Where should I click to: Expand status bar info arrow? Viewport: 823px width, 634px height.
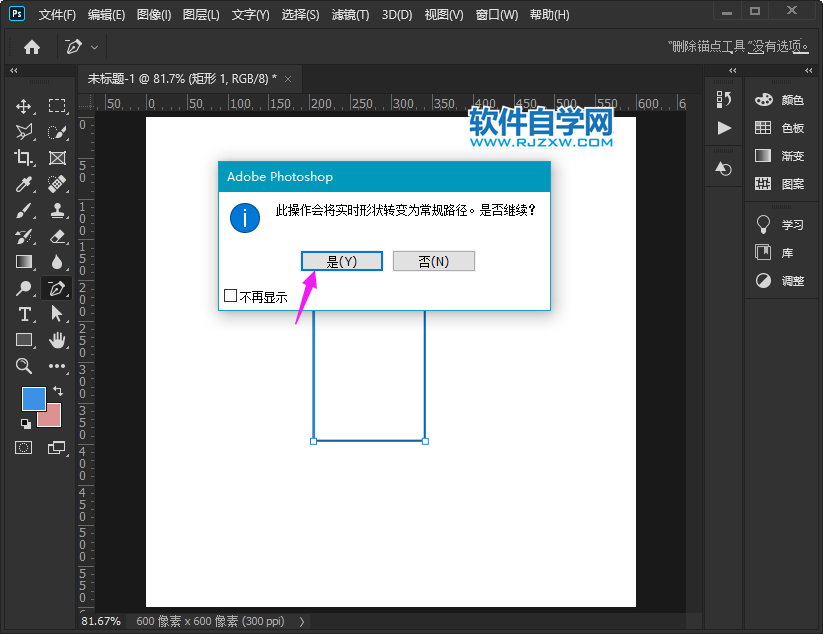(302, 622)
